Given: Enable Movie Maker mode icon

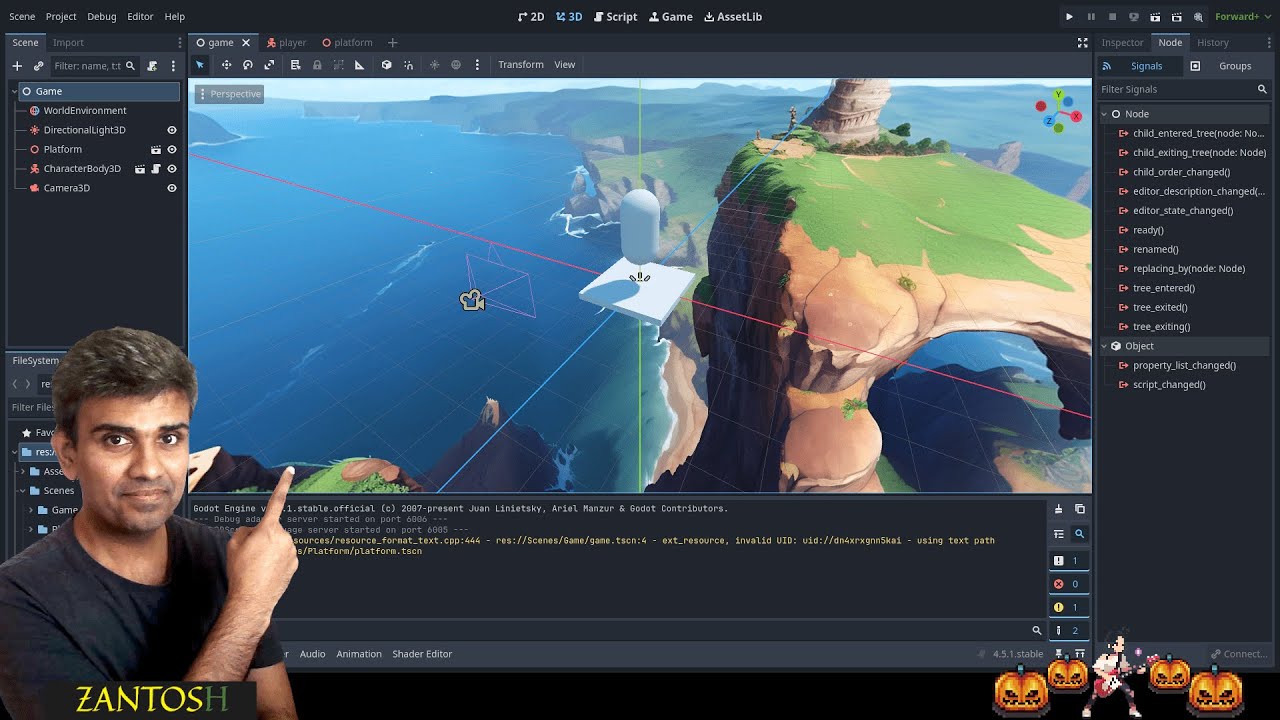Looking at the screenshot, I should [x=1198, y=17].
